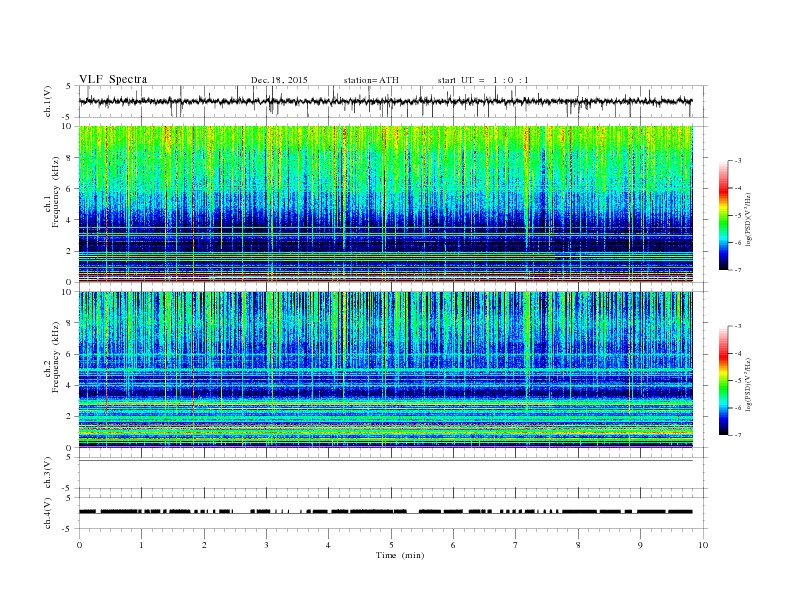
Task: Click the "-4" tick on ch.2 colorbar
Action: (x=737, y=353)
